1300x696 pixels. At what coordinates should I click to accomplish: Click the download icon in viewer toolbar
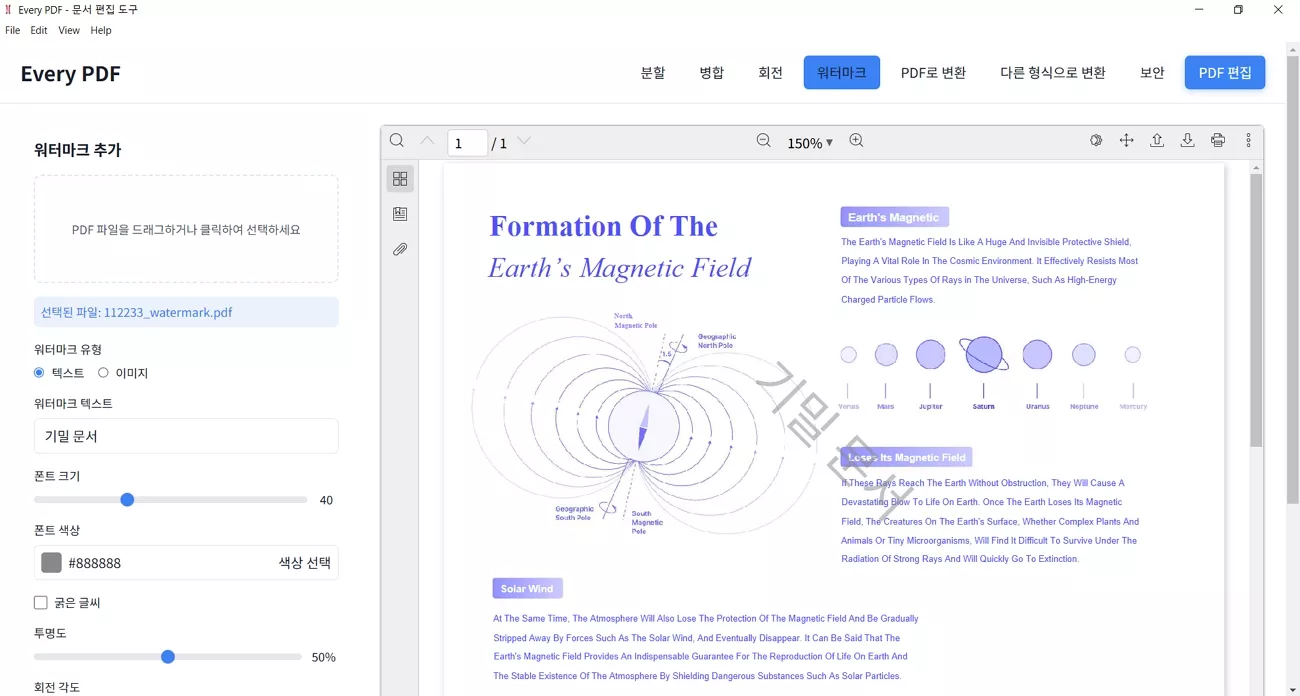(x=1187, y=141)
